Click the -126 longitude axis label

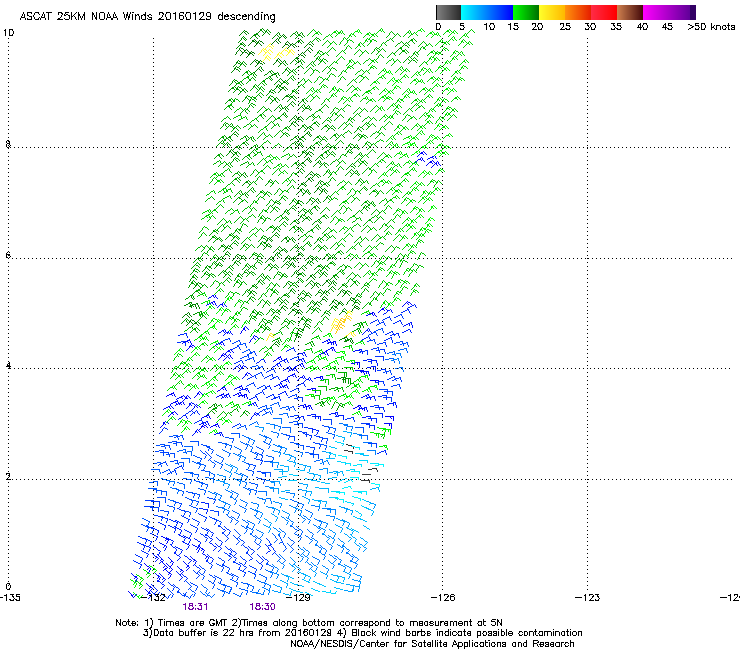(x=443, y=598)
